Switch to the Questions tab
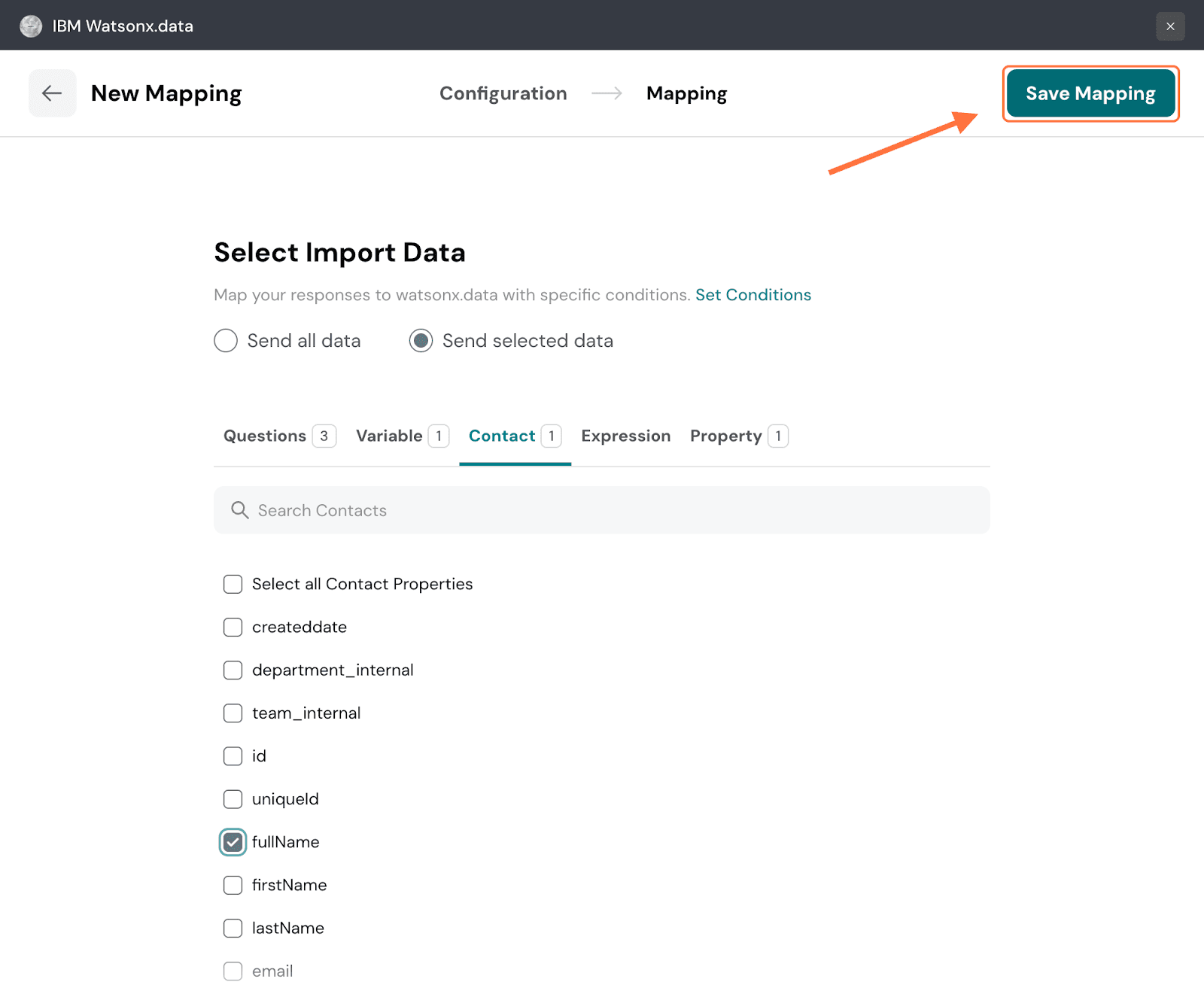 pyautogui.click(x=265, y=436)
